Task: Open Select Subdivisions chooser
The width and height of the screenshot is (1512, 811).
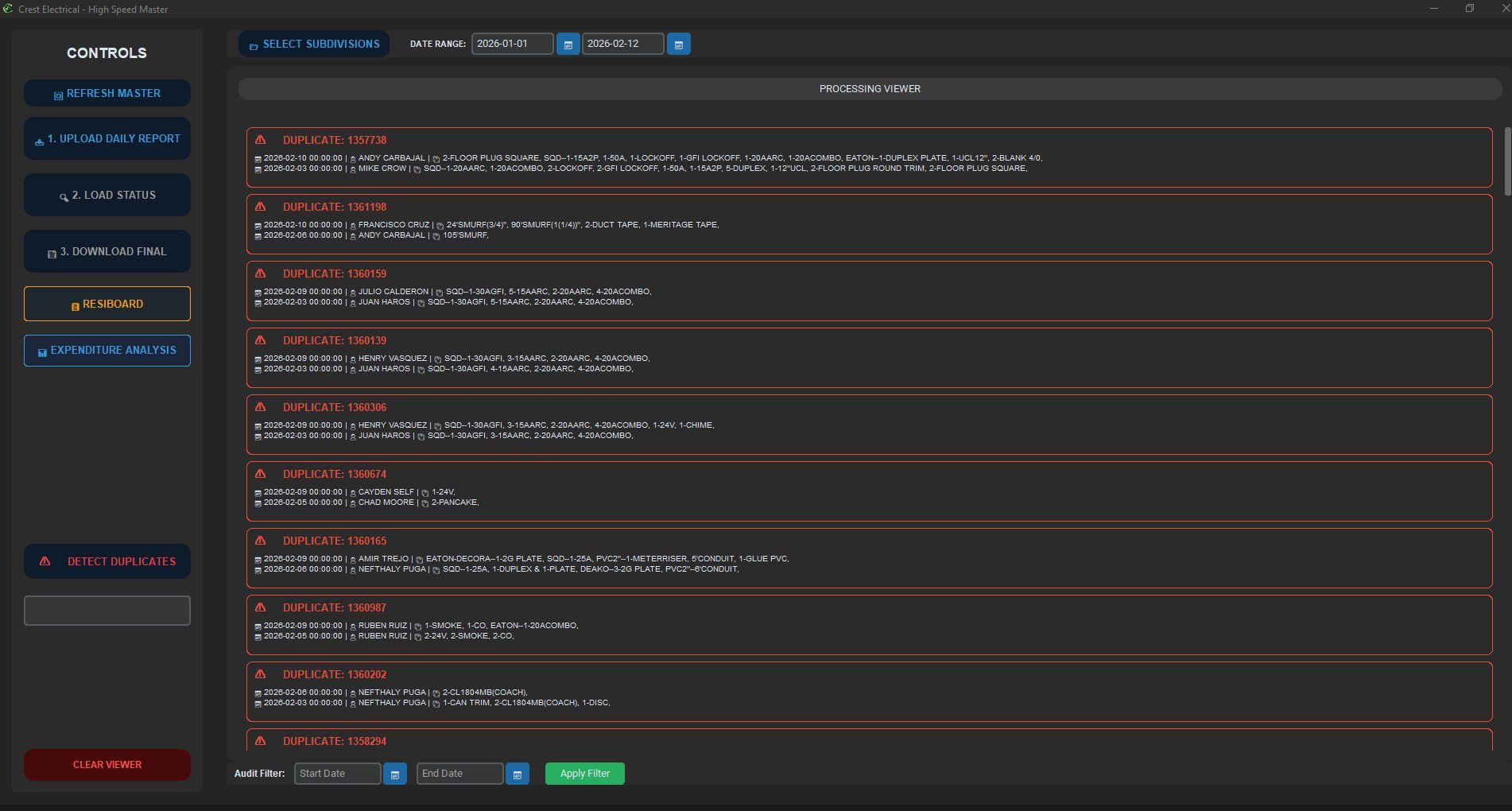Action: pos(314,45)
